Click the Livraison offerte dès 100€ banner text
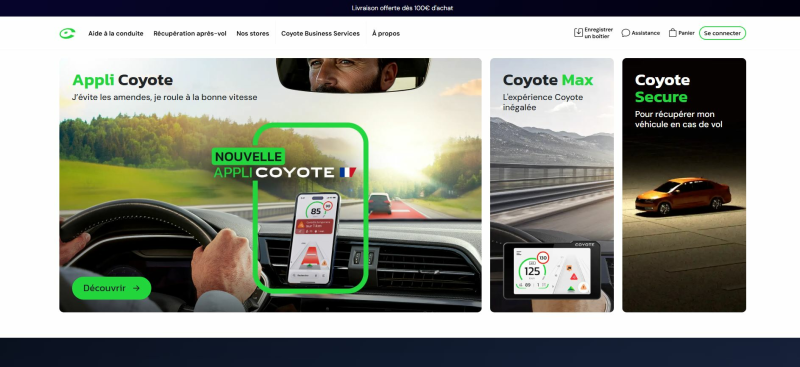This screenshot has width=800, height=367. 402,8
